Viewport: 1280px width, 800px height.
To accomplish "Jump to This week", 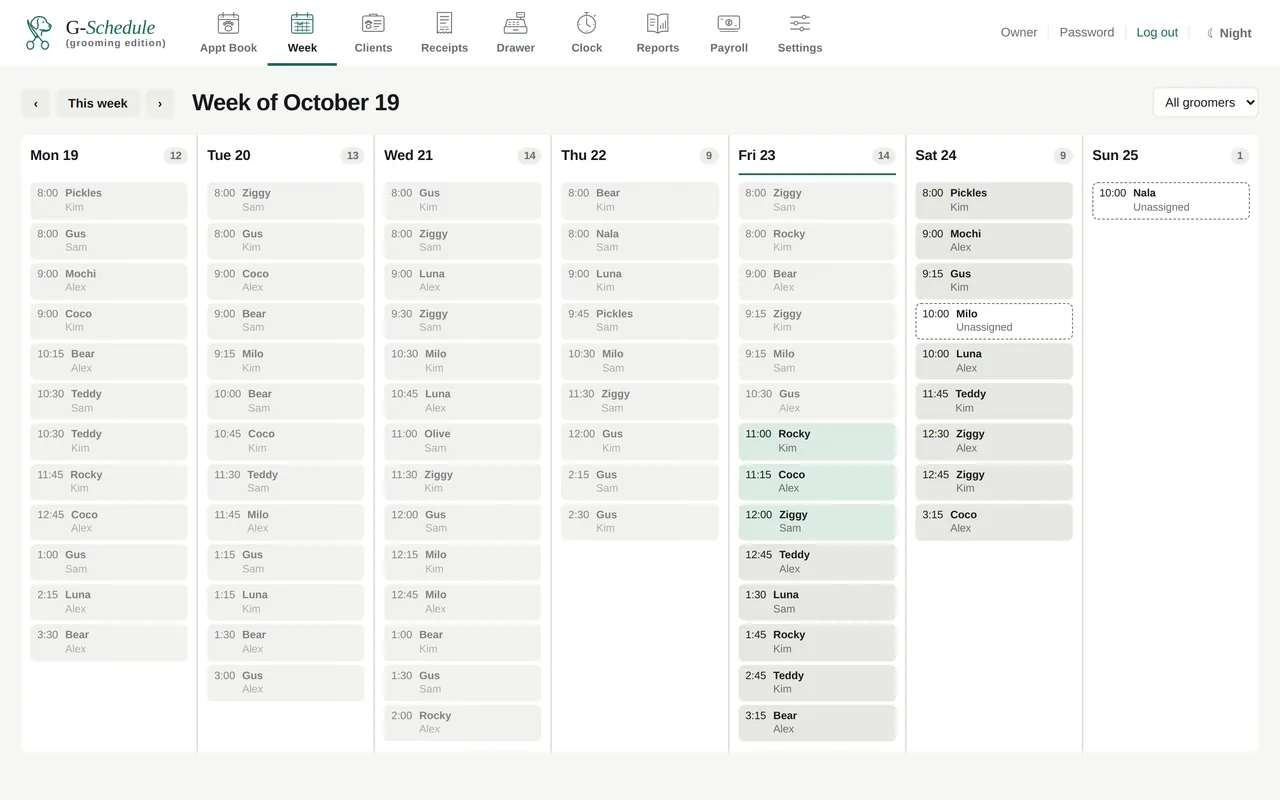I will tap(98, 103).
